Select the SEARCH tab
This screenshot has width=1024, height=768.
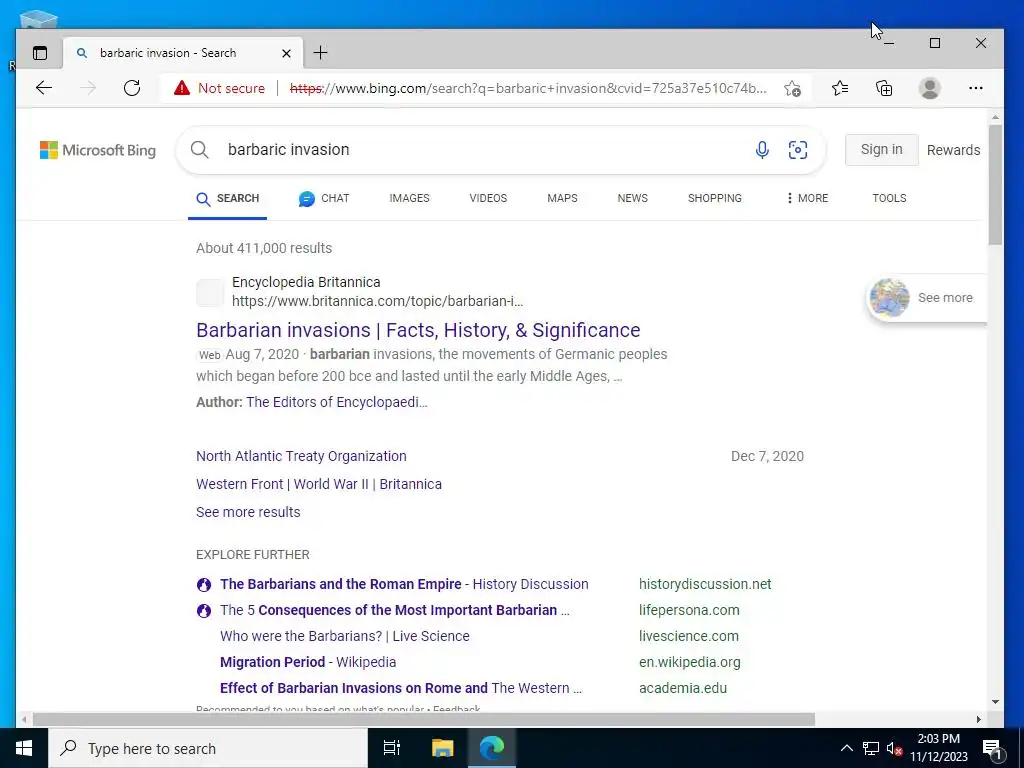coord(227,199)
